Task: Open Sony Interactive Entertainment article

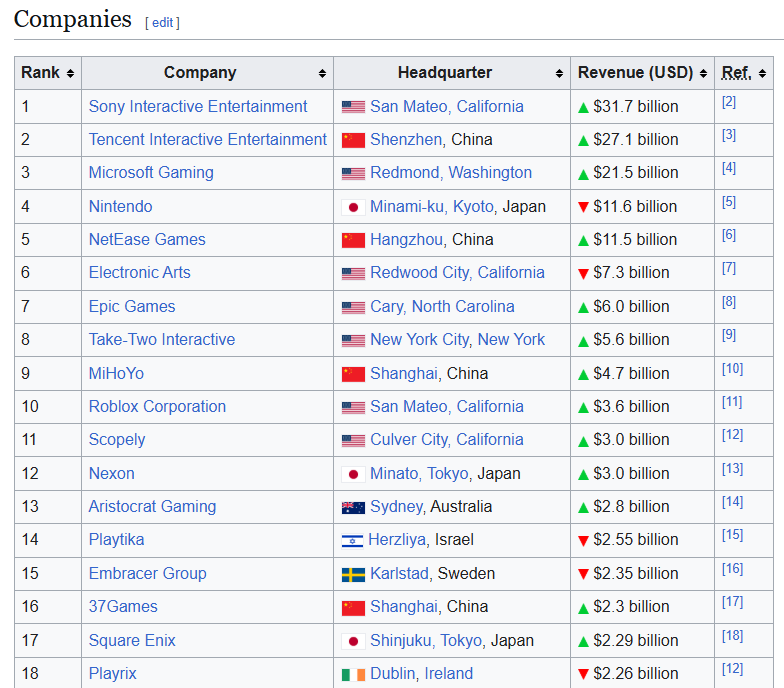Action: click(198, 106)
